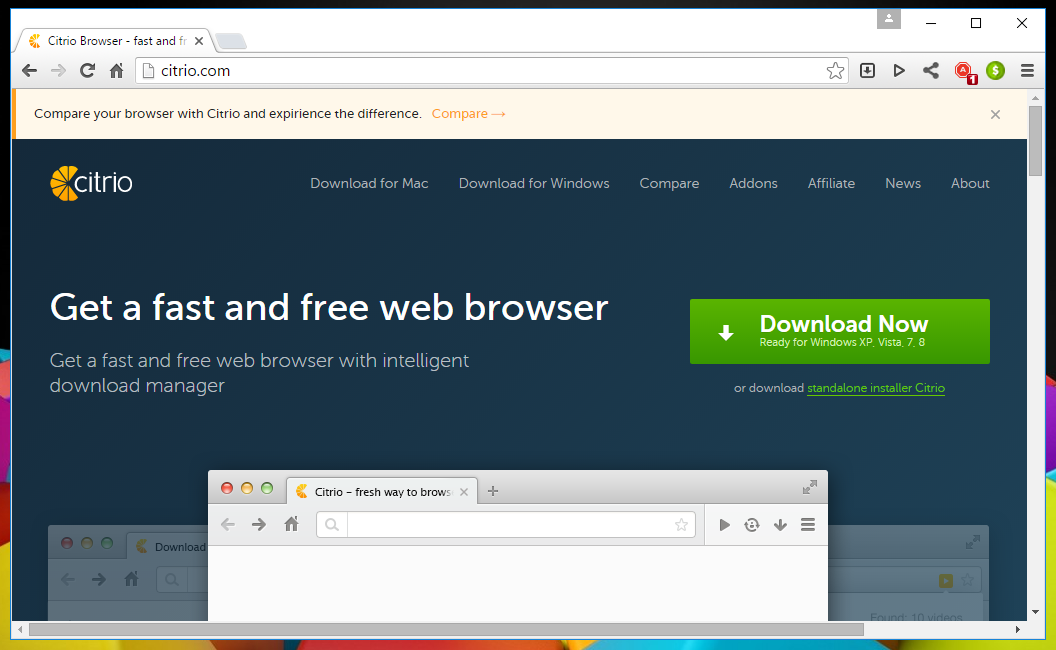The image size is (1056, 650).
Task: Click the plus new tab in mockup browser
Action: pyautogui.click(x=493, y=491)
